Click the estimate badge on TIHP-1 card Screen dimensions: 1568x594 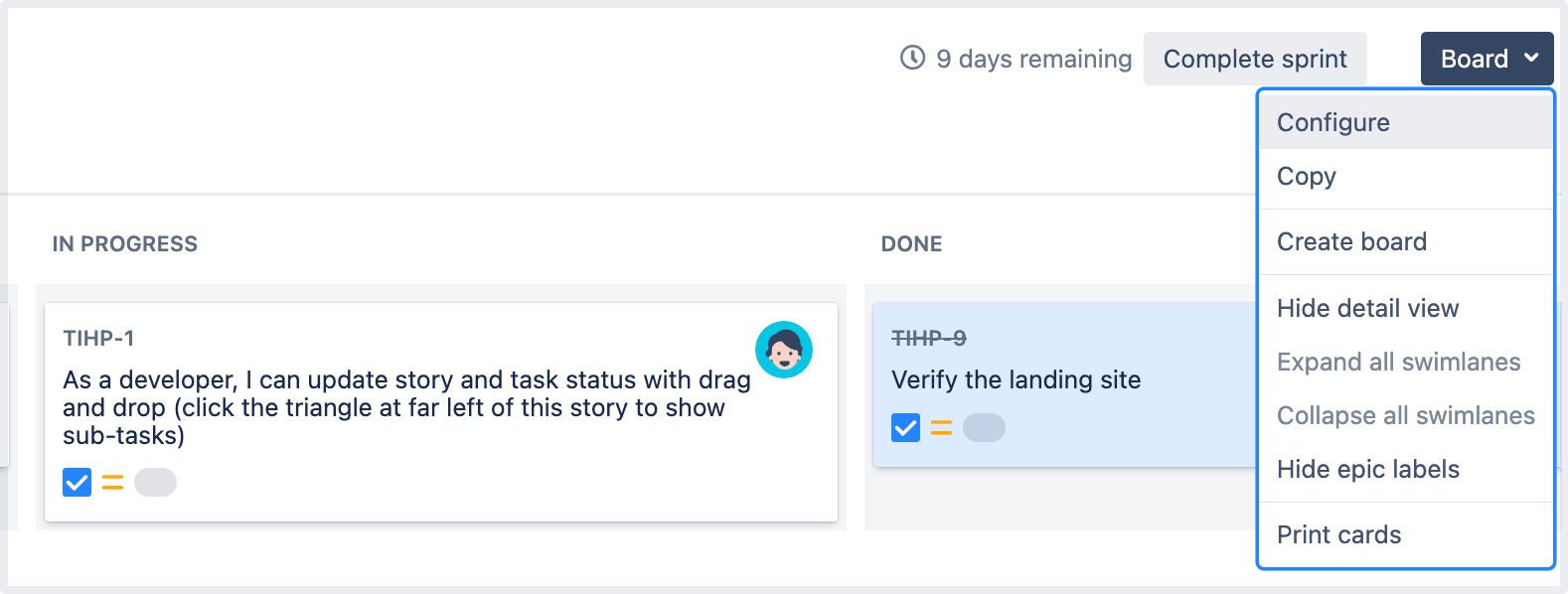coord(155,483)
